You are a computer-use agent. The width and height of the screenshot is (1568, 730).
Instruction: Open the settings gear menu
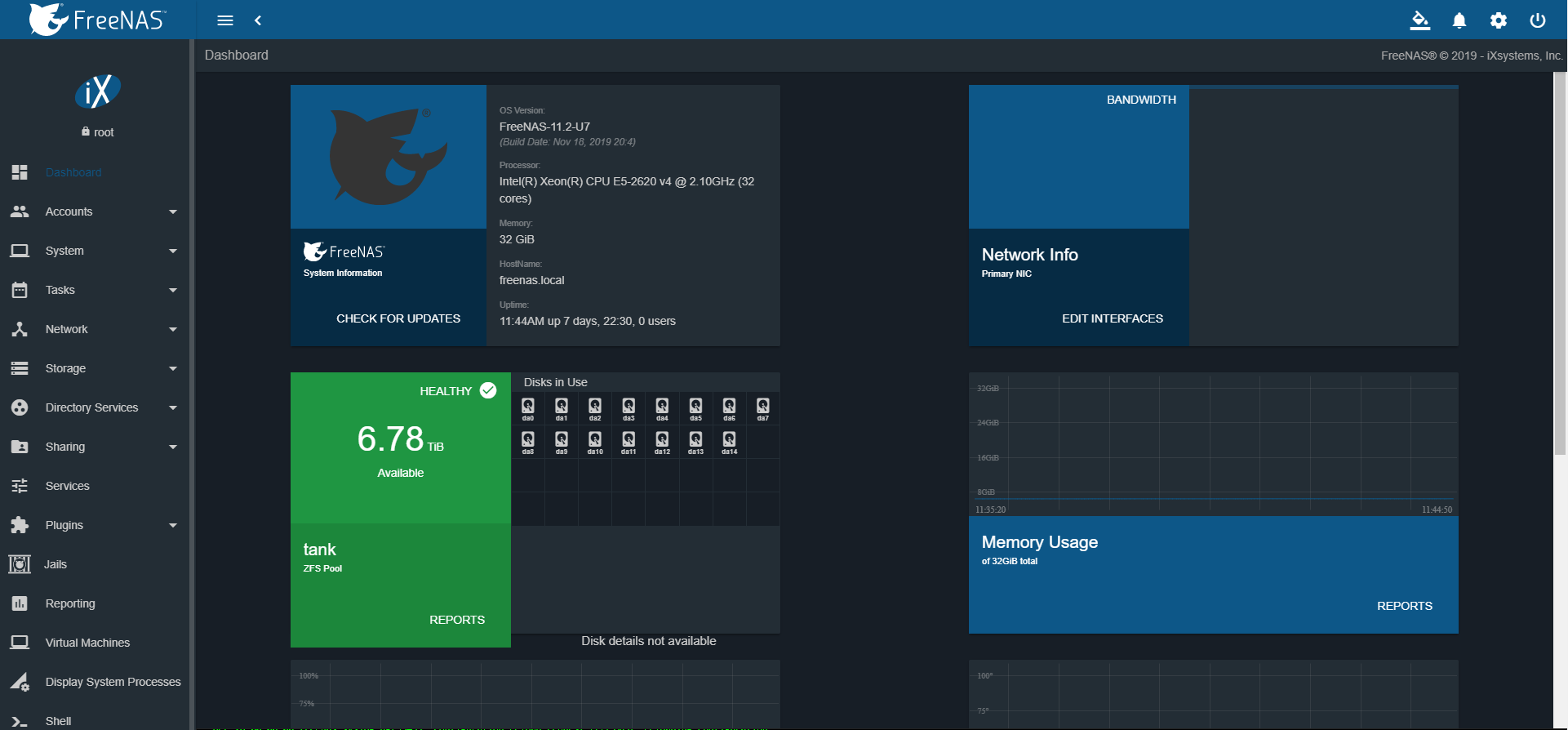point(1499,20)
